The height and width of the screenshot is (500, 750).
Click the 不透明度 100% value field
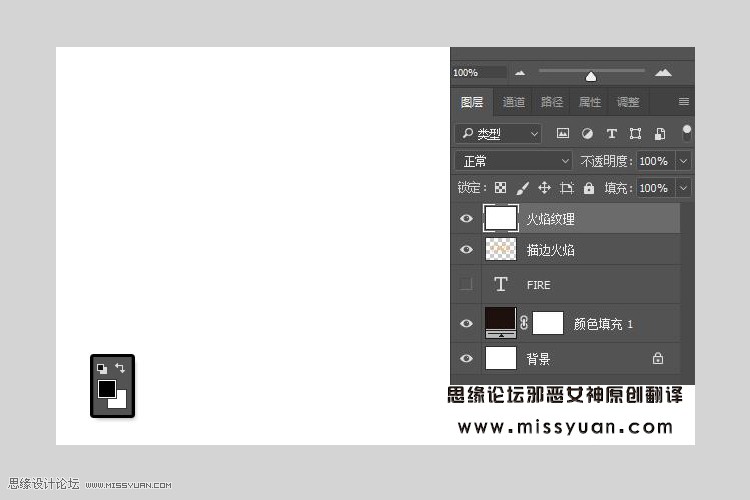pyautogui.click(x=655, y=161)
